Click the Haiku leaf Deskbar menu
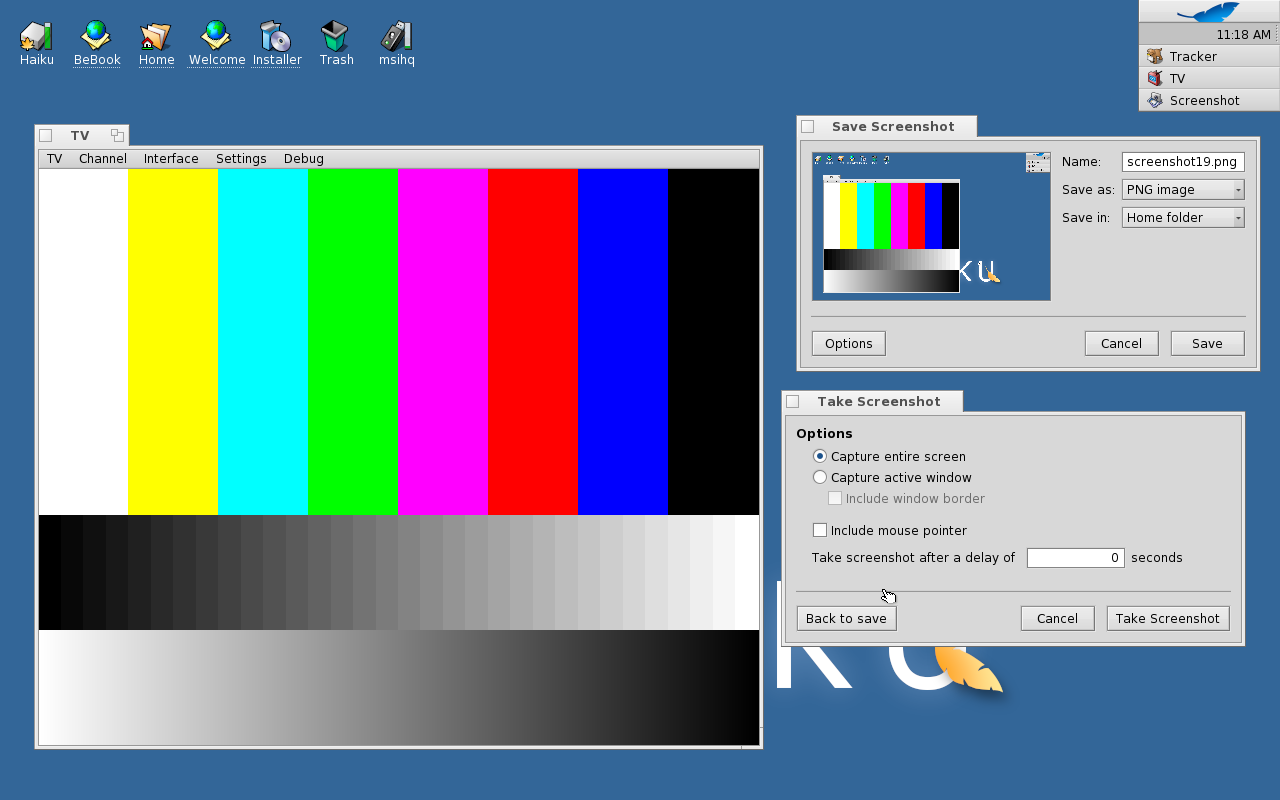The image size is (1280, 800). tap(1208, 12)
